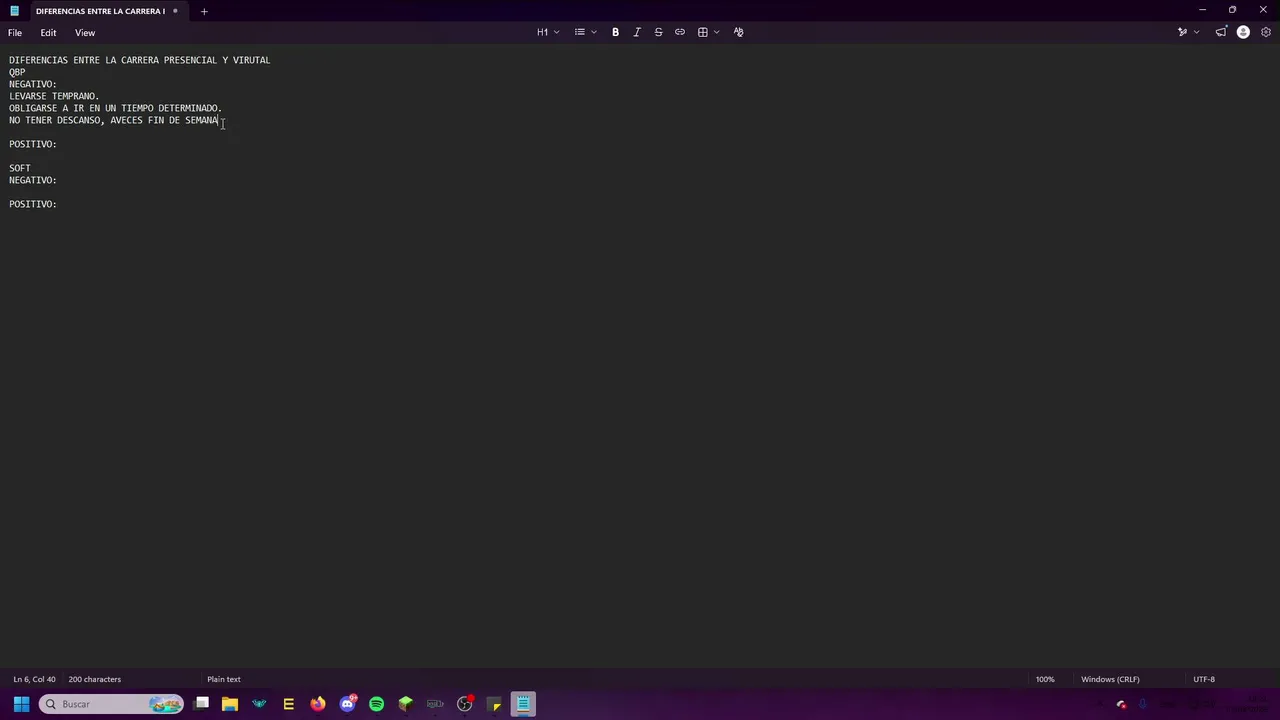Open the yellow E app on taskbar
1280x720 pixels.
288,704
